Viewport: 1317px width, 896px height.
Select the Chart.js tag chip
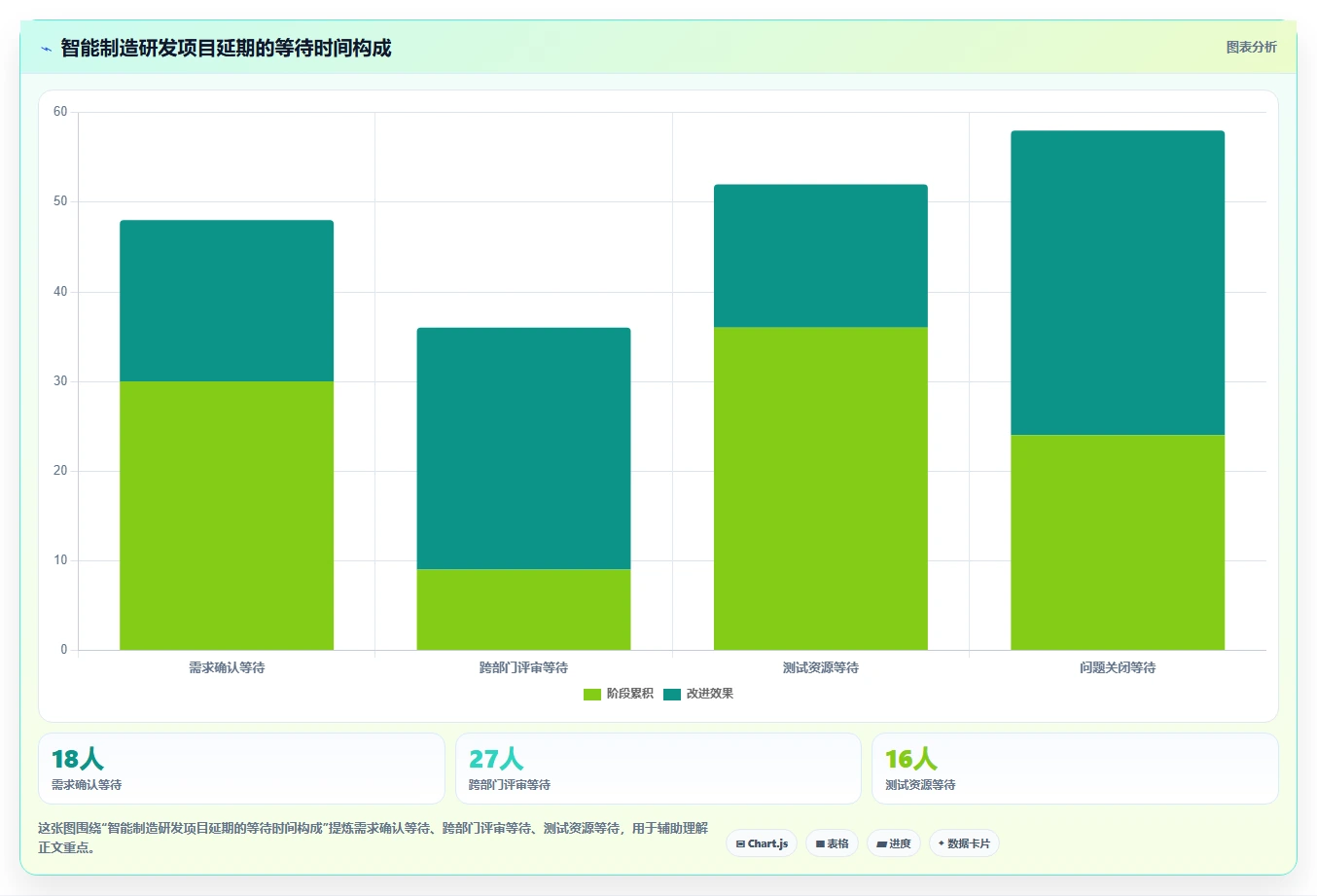click(762, 843)
